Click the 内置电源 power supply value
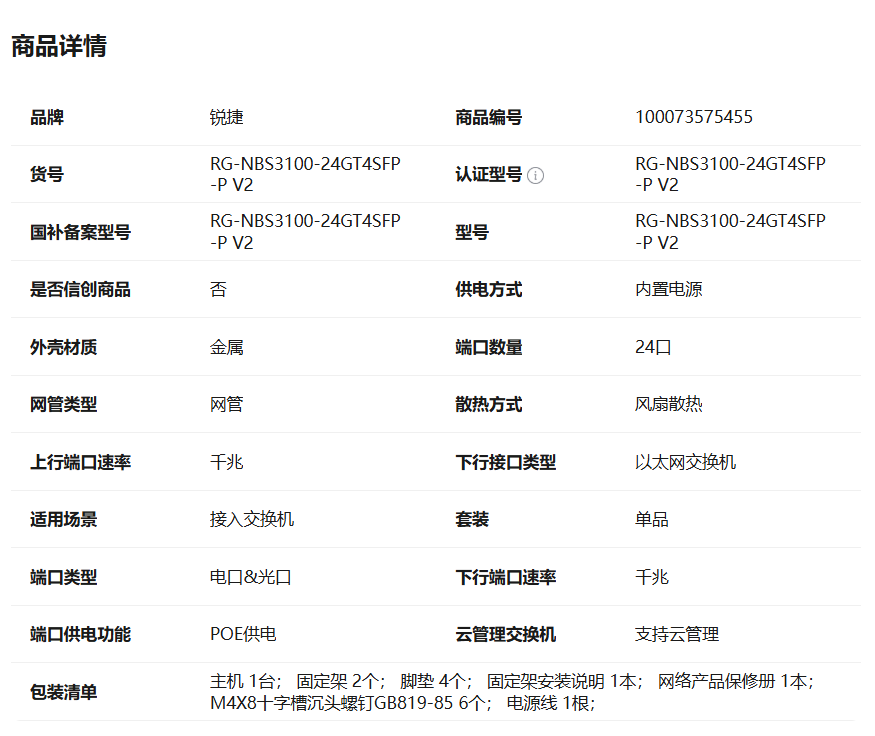The image size is (875, 736). [668, 290]
